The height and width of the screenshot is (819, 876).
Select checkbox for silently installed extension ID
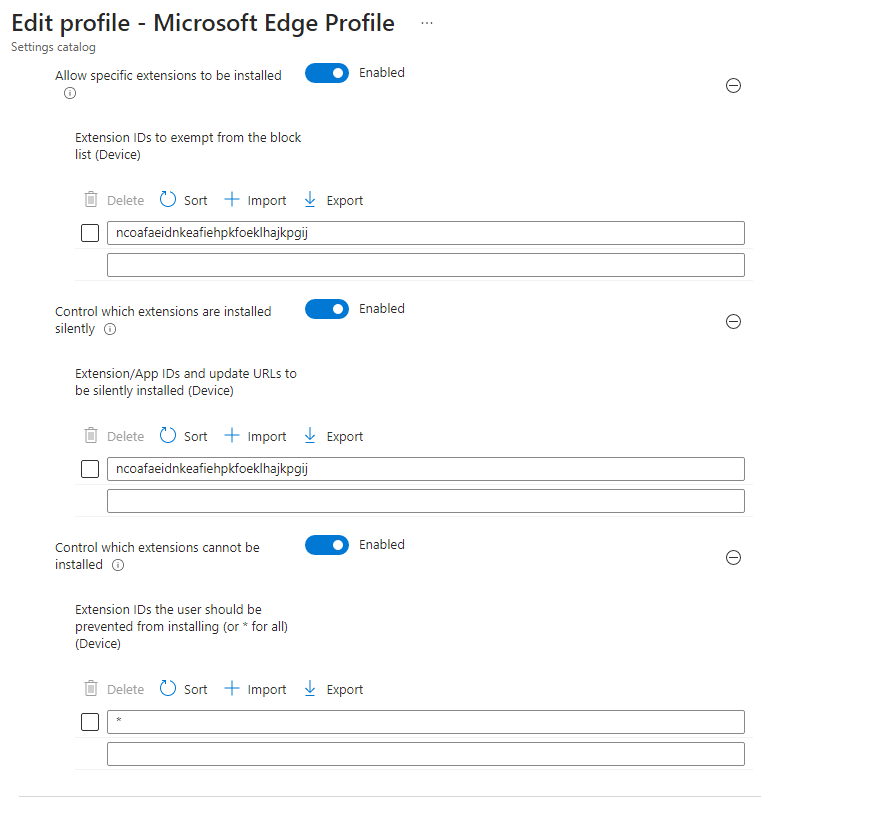(x=90, y=469)
